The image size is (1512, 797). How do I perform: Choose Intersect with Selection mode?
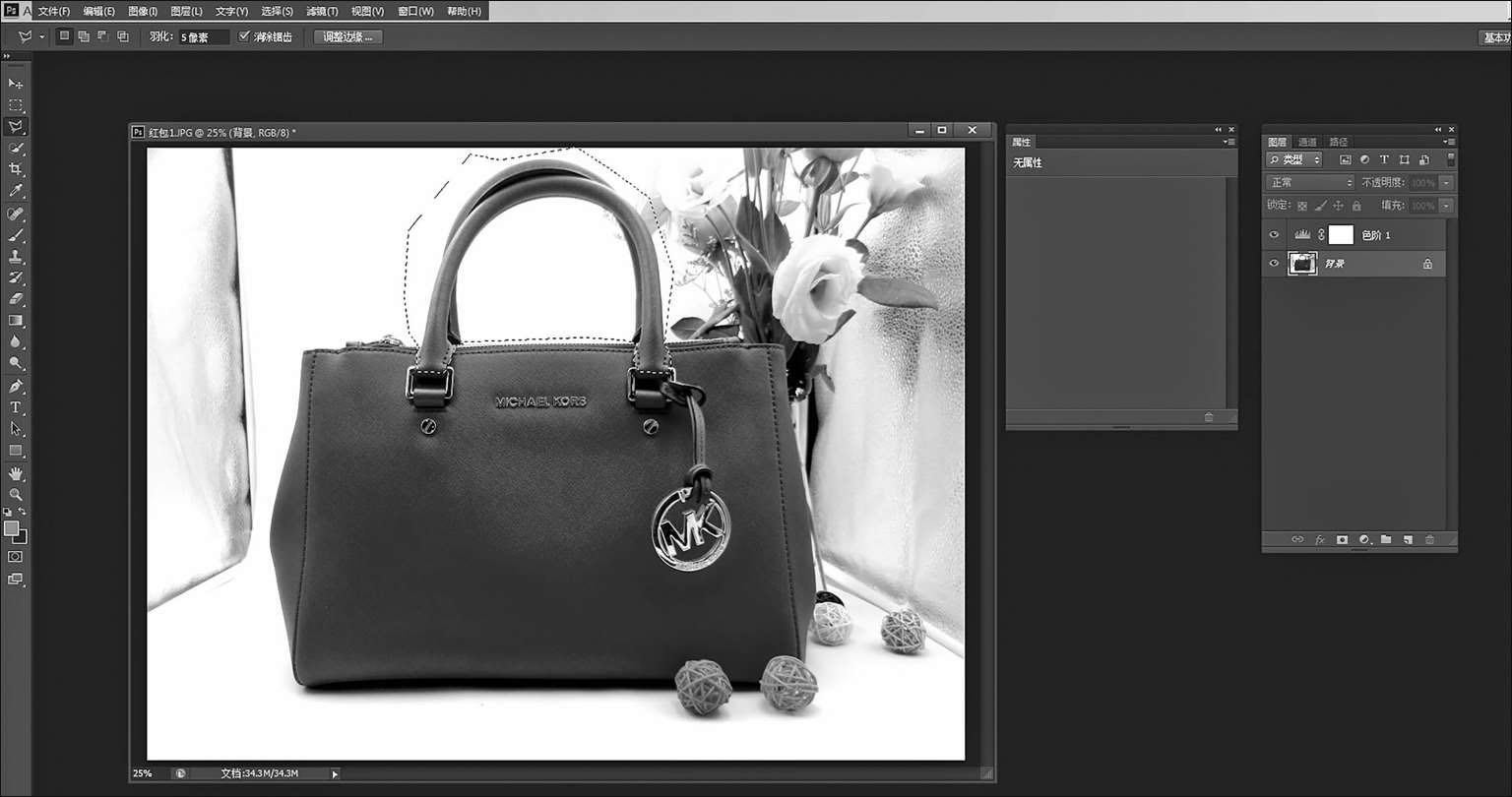coord(123,36)
